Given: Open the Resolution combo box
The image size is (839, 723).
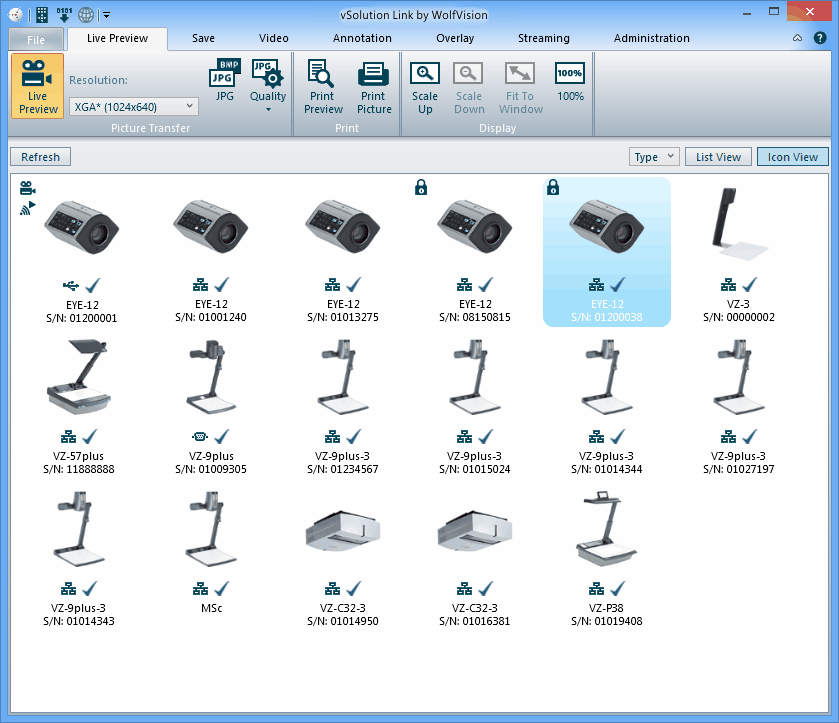Looking at the screenshot, I should [x=134, y=106].
